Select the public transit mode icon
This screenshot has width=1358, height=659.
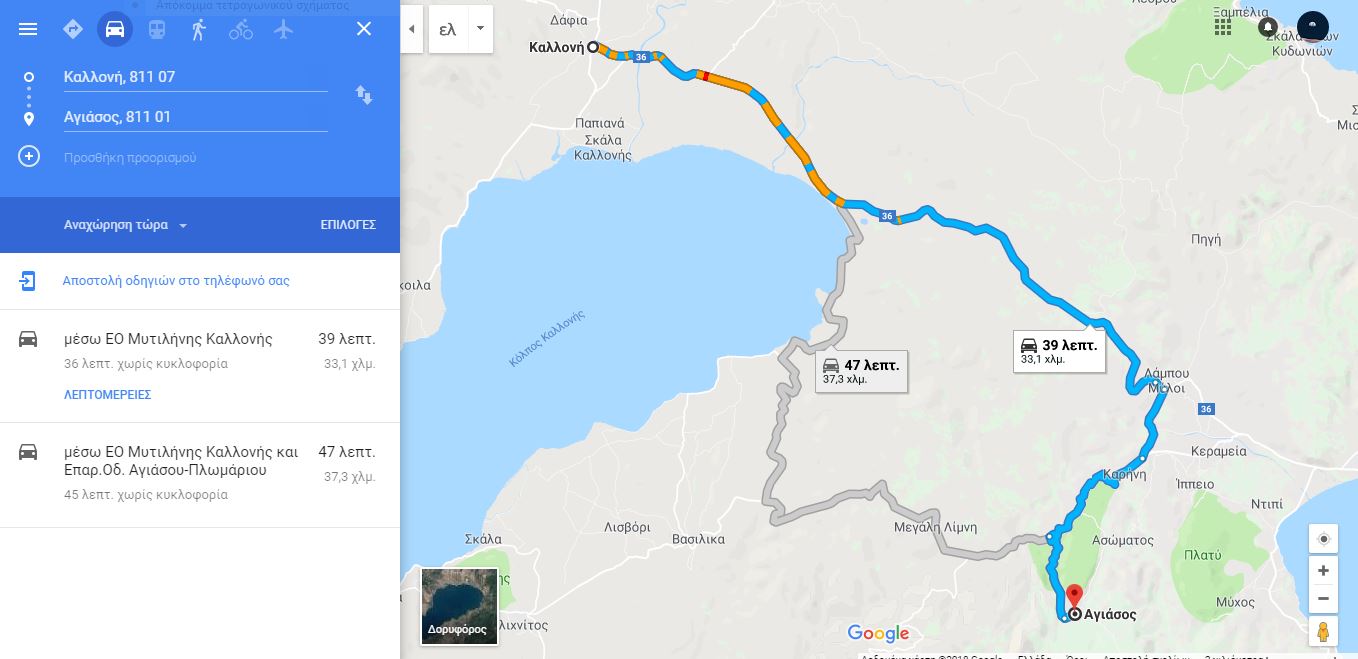click(157, 29)
